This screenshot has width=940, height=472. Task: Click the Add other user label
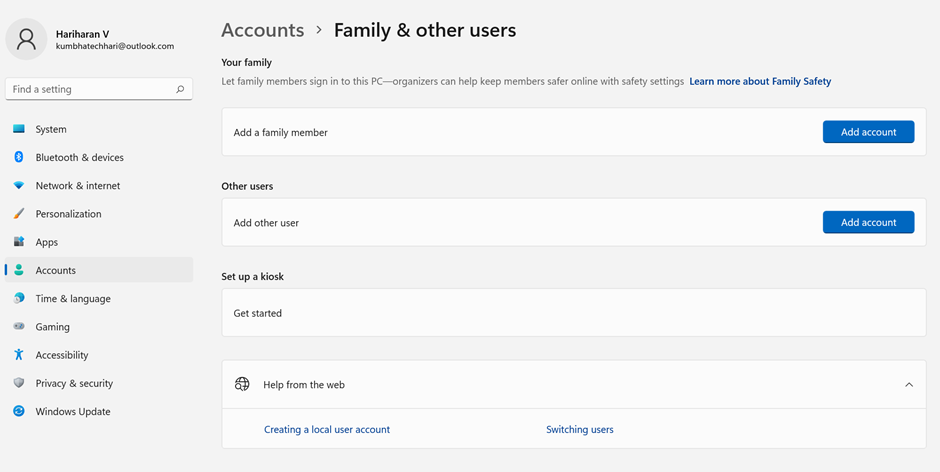pyautogui.click(x=266, y=223)
